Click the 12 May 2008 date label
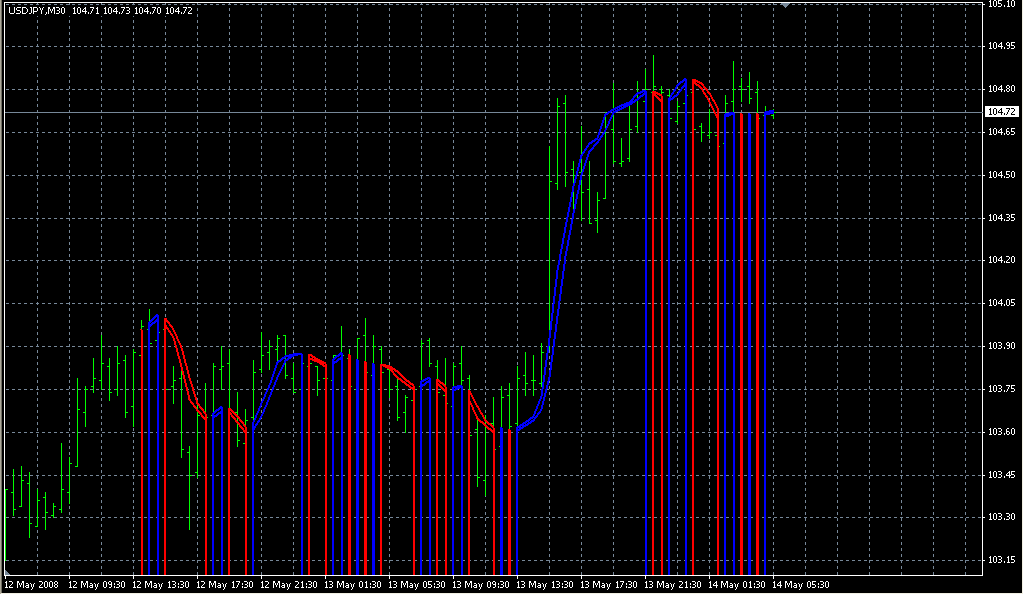This screenshot has height=594, width=1024. pyautogui.click(x=29, y=584)
